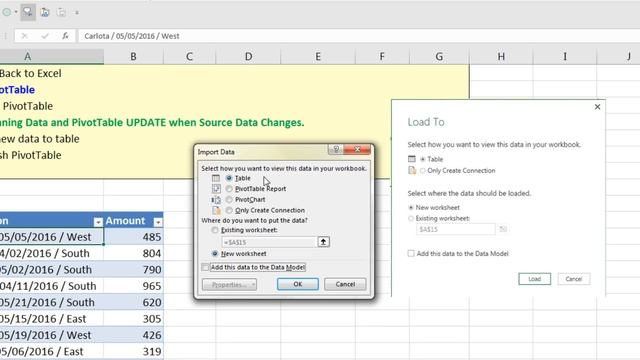Click cell with amount 485
The height and width of the screenshot is (360, 640).
[133, 237]
